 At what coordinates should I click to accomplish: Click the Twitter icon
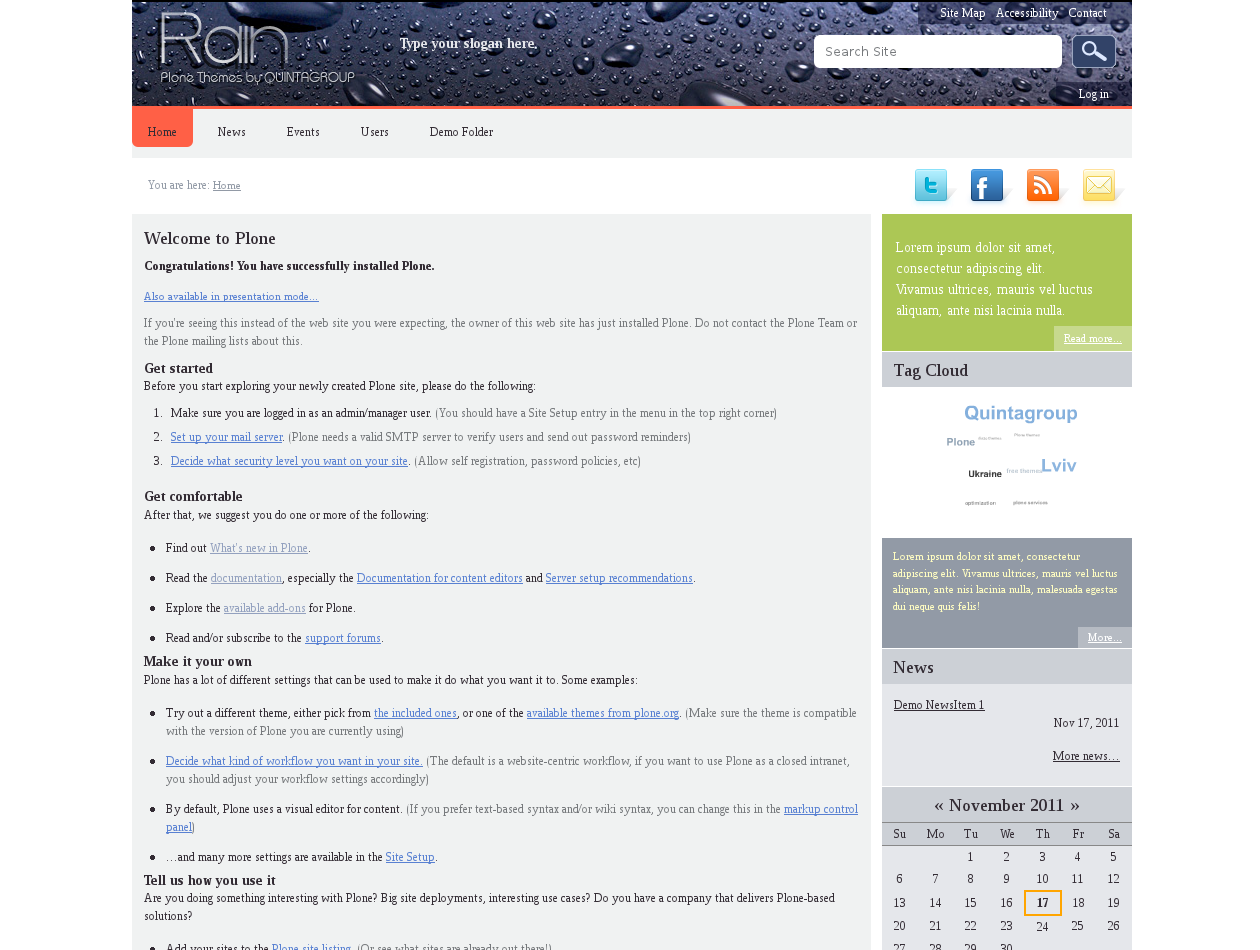931,186
